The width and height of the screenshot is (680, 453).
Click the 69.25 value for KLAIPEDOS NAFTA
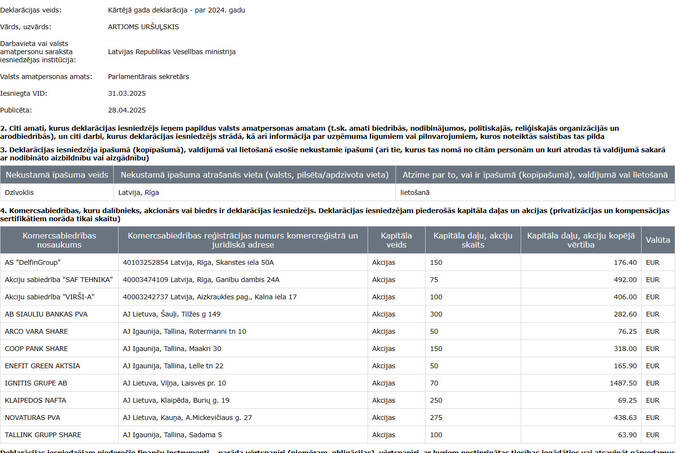(627, 400)
